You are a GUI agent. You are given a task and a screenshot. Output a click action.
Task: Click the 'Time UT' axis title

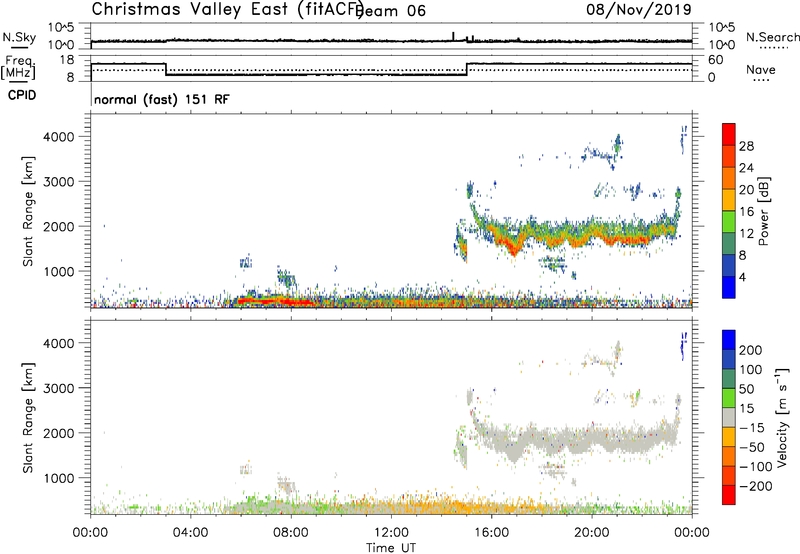pos(391,548)
